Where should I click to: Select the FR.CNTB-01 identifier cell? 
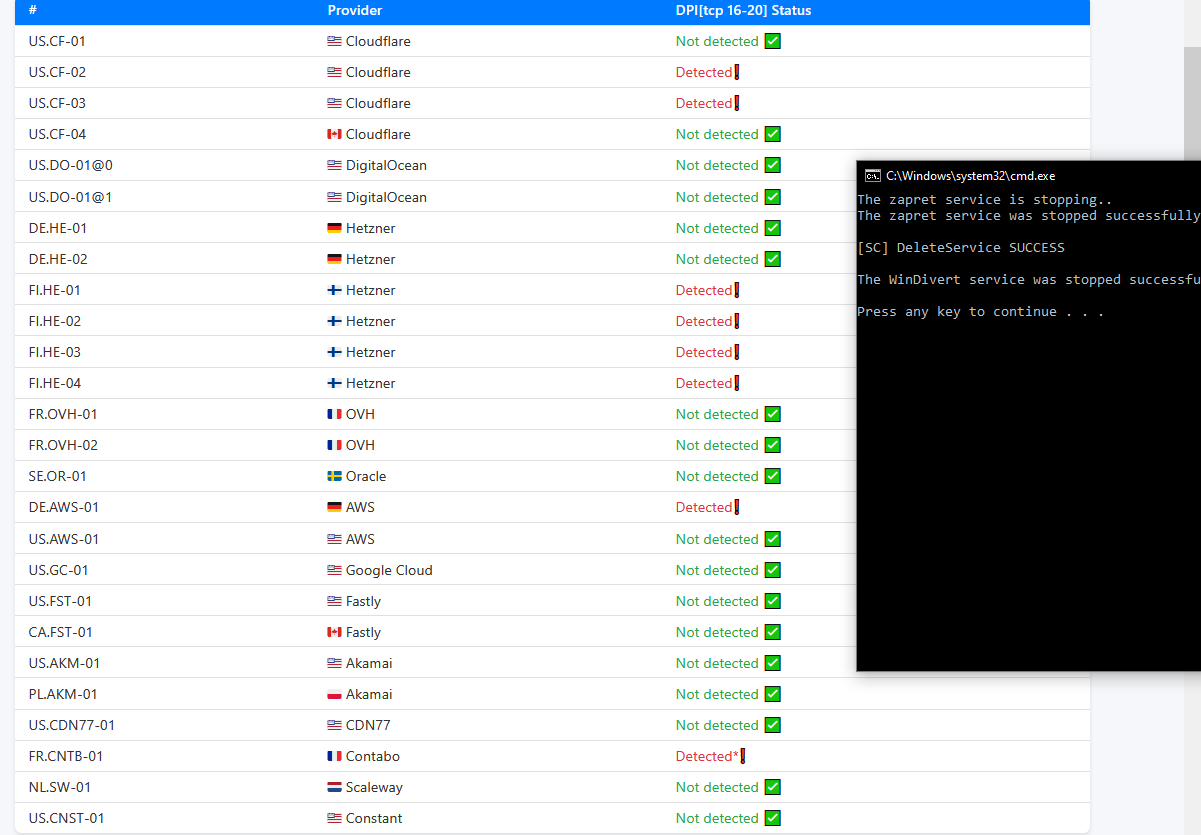(66, 756)
